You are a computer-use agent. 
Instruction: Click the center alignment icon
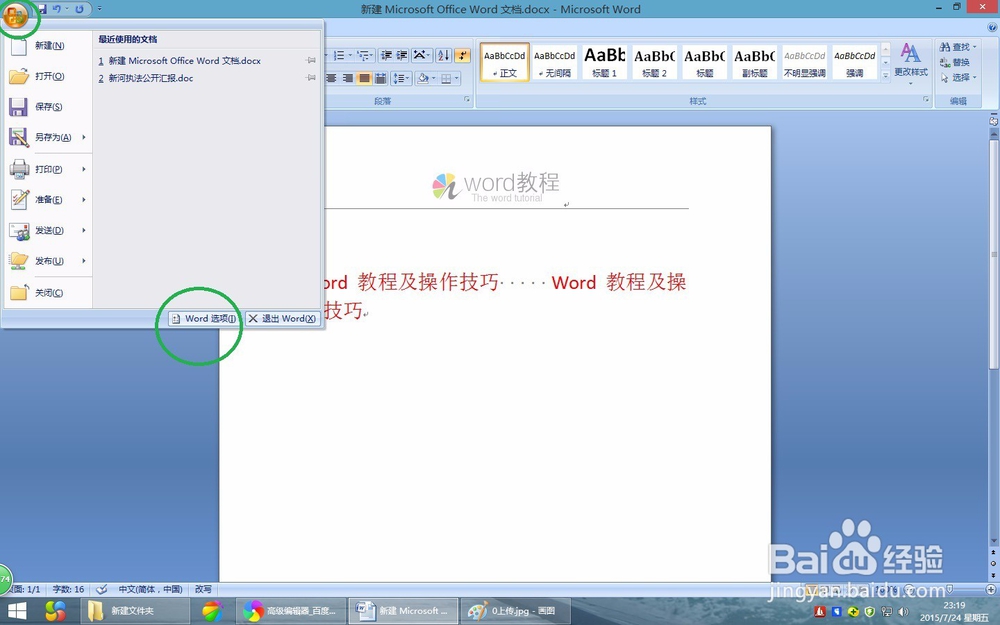pyautogui.click(x=332, y=78)
